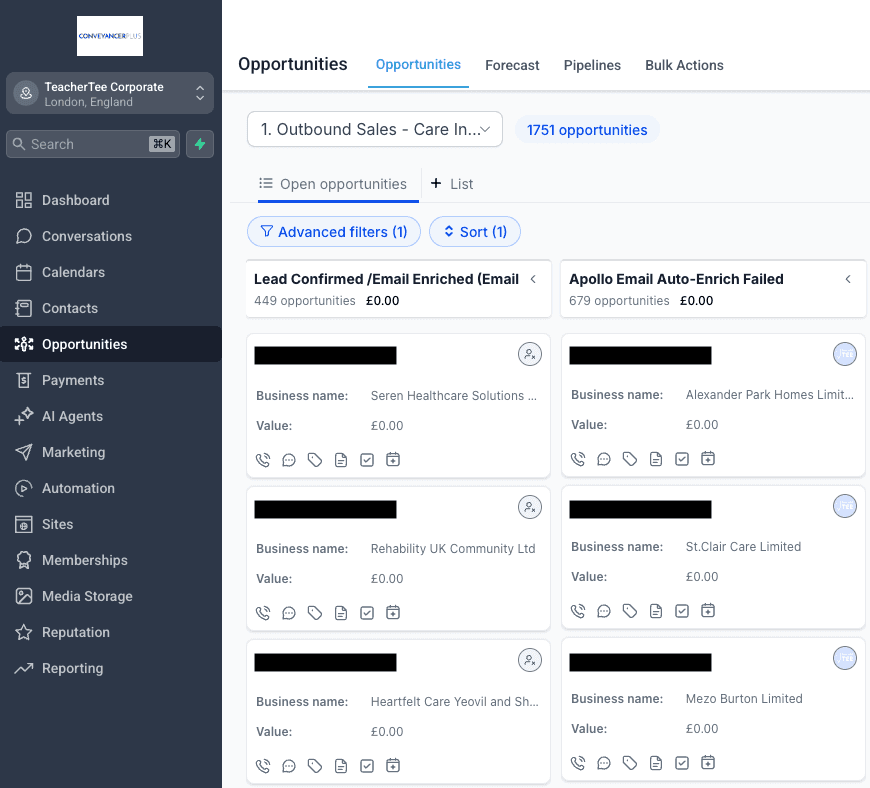Switch to the Bulk Actions tab
Viewport: 870px width, 788px height.
point(684,65)
